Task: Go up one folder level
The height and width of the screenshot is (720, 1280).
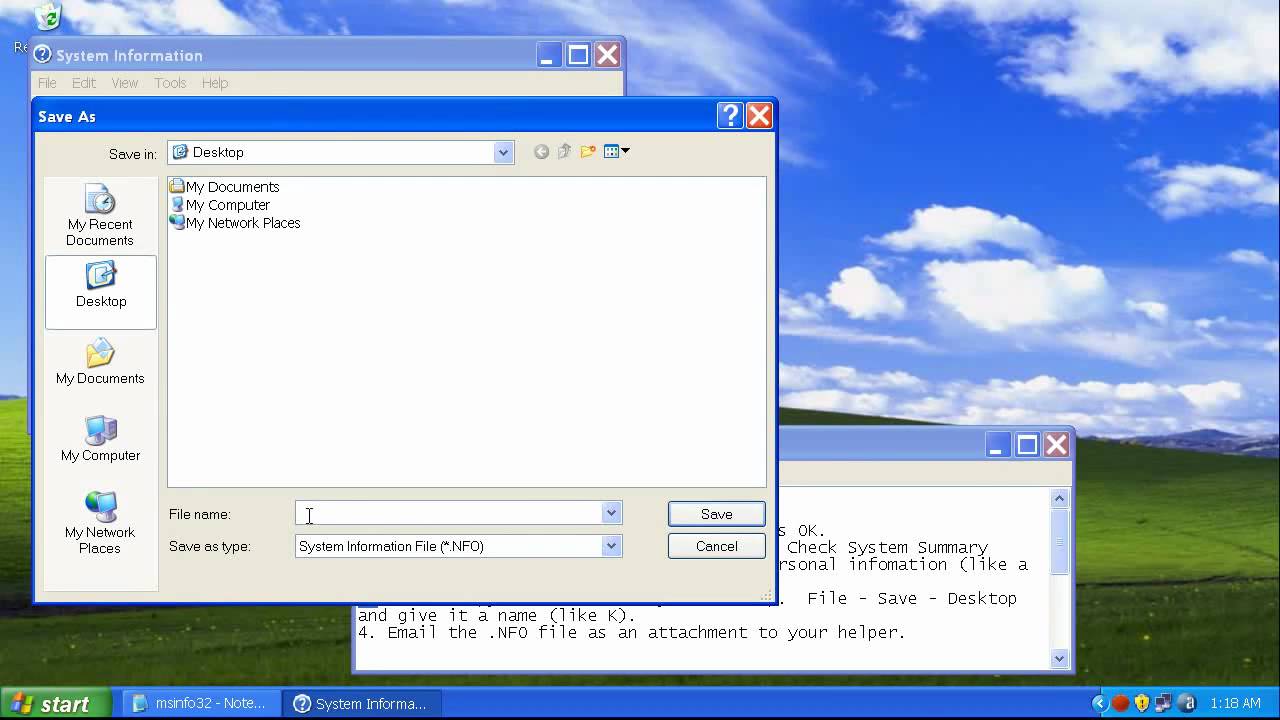Action: click(x=564, y=152)
